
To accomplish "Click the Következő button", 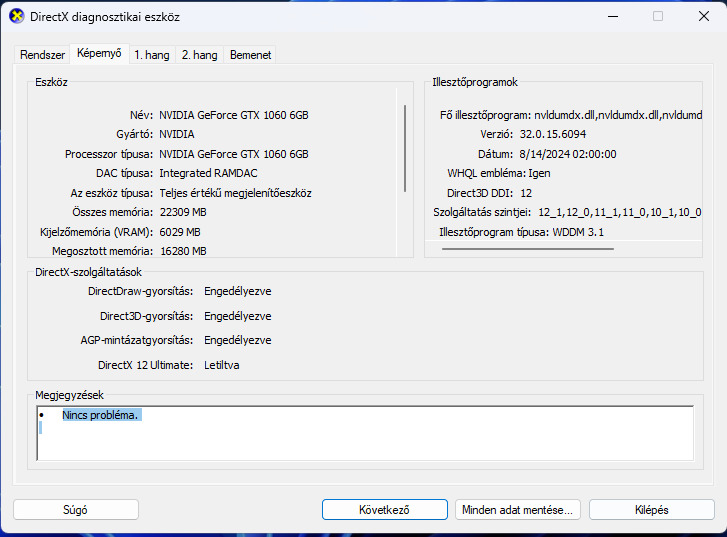I will coord(384,510).
